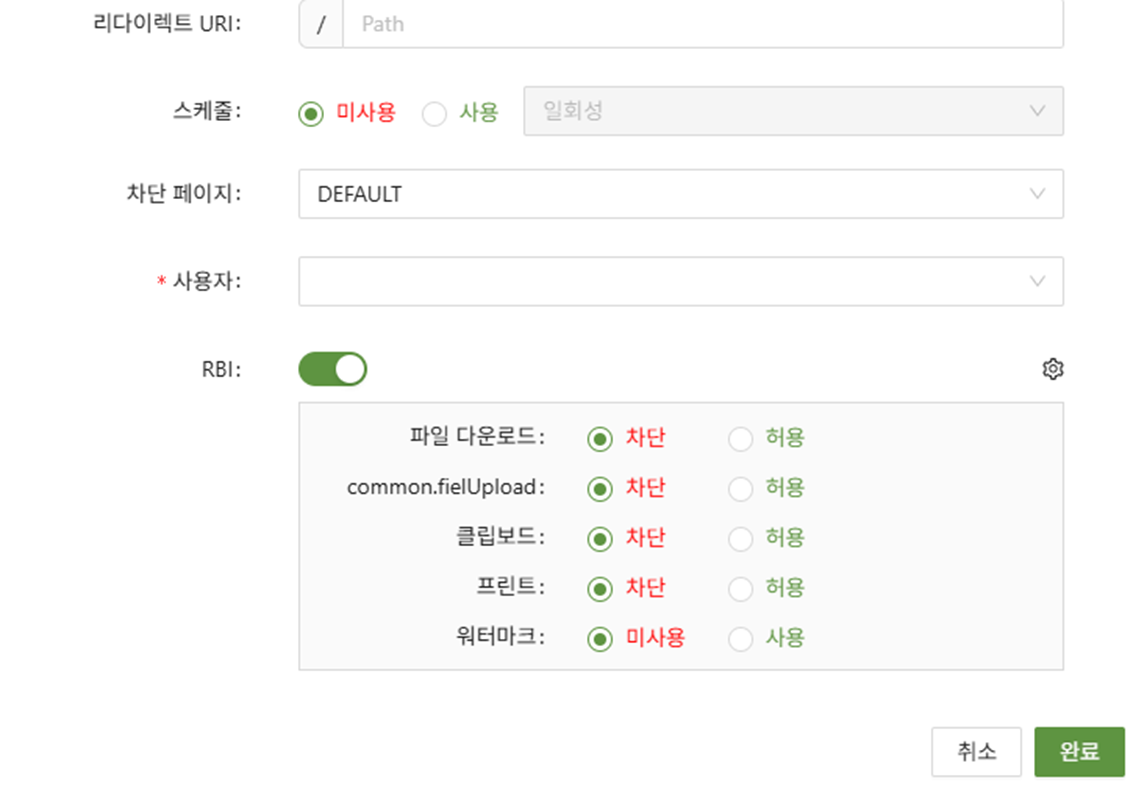Click the 취소 button
The height and width of the screenshot is (802, 1147).
(x=976, y=752)
